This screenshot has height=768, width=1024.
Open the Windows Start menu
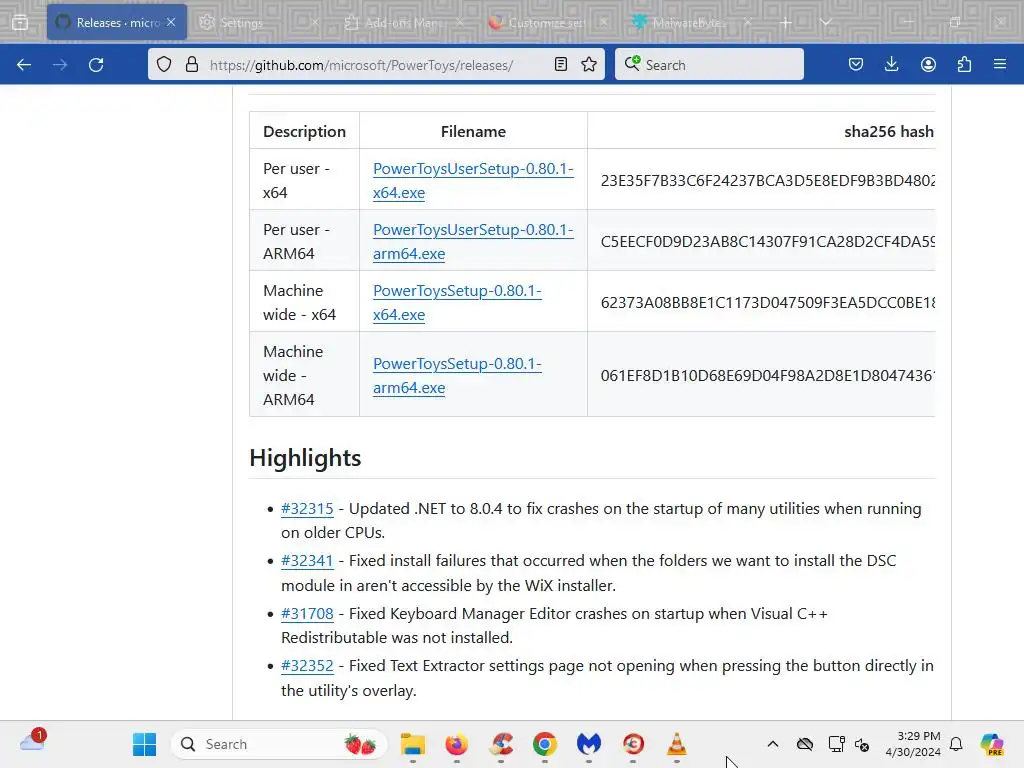(x=144, y=744)
